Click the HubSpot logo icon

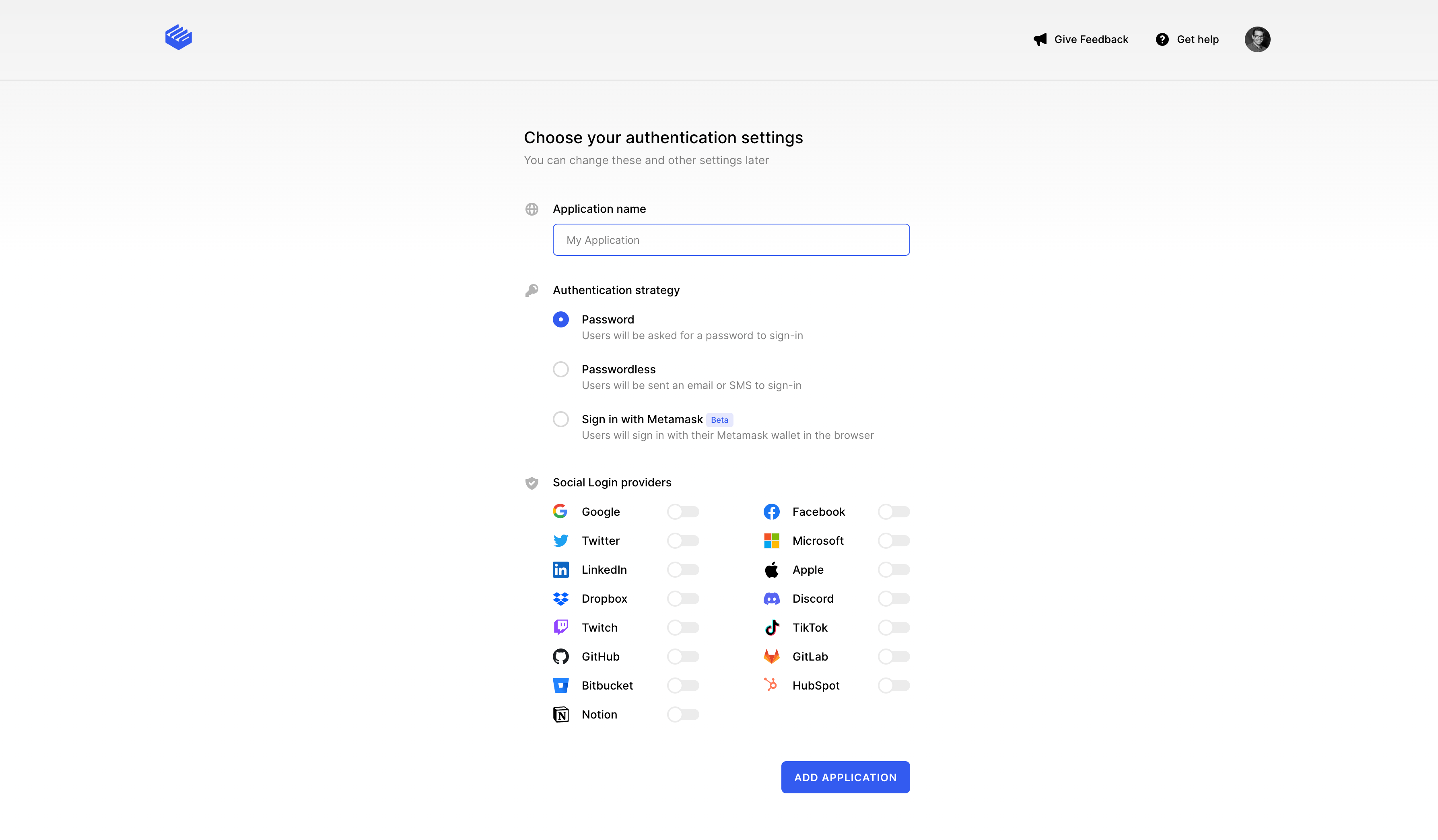coord(771,685)
